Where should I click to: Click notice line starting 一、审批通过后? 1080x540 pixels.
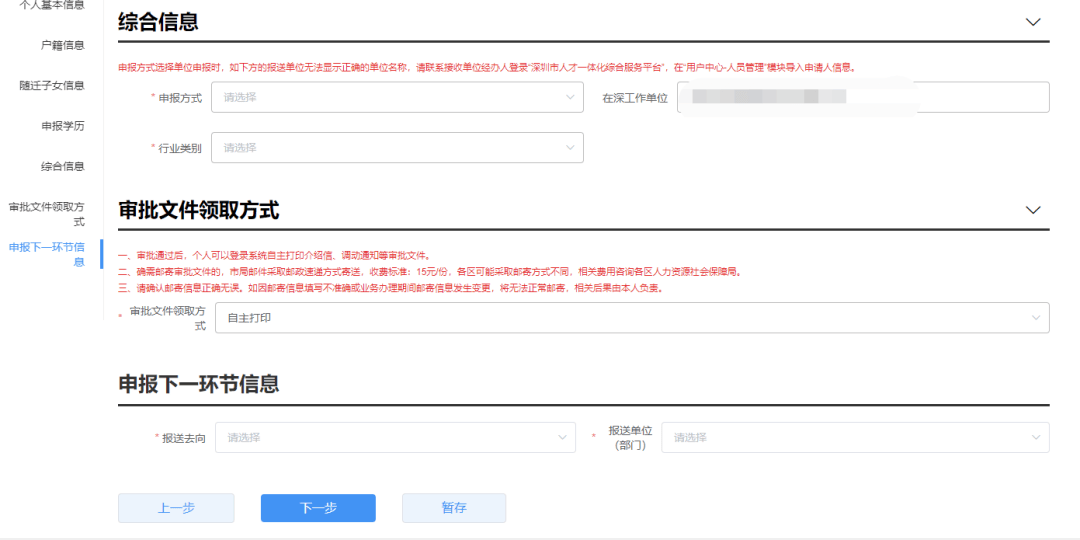(274, 256)
